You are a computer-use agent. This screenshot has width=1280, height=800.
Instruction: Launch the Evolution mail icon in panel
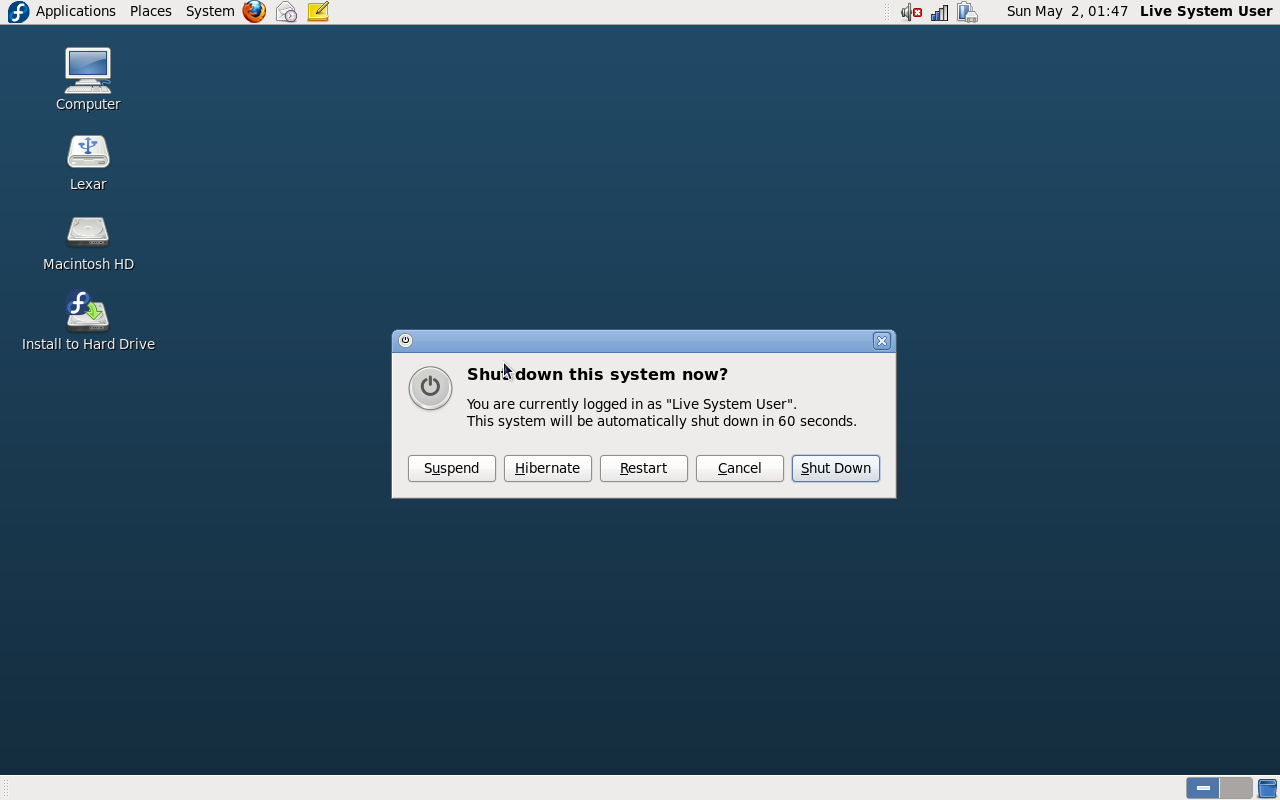(x=286, y=11)
